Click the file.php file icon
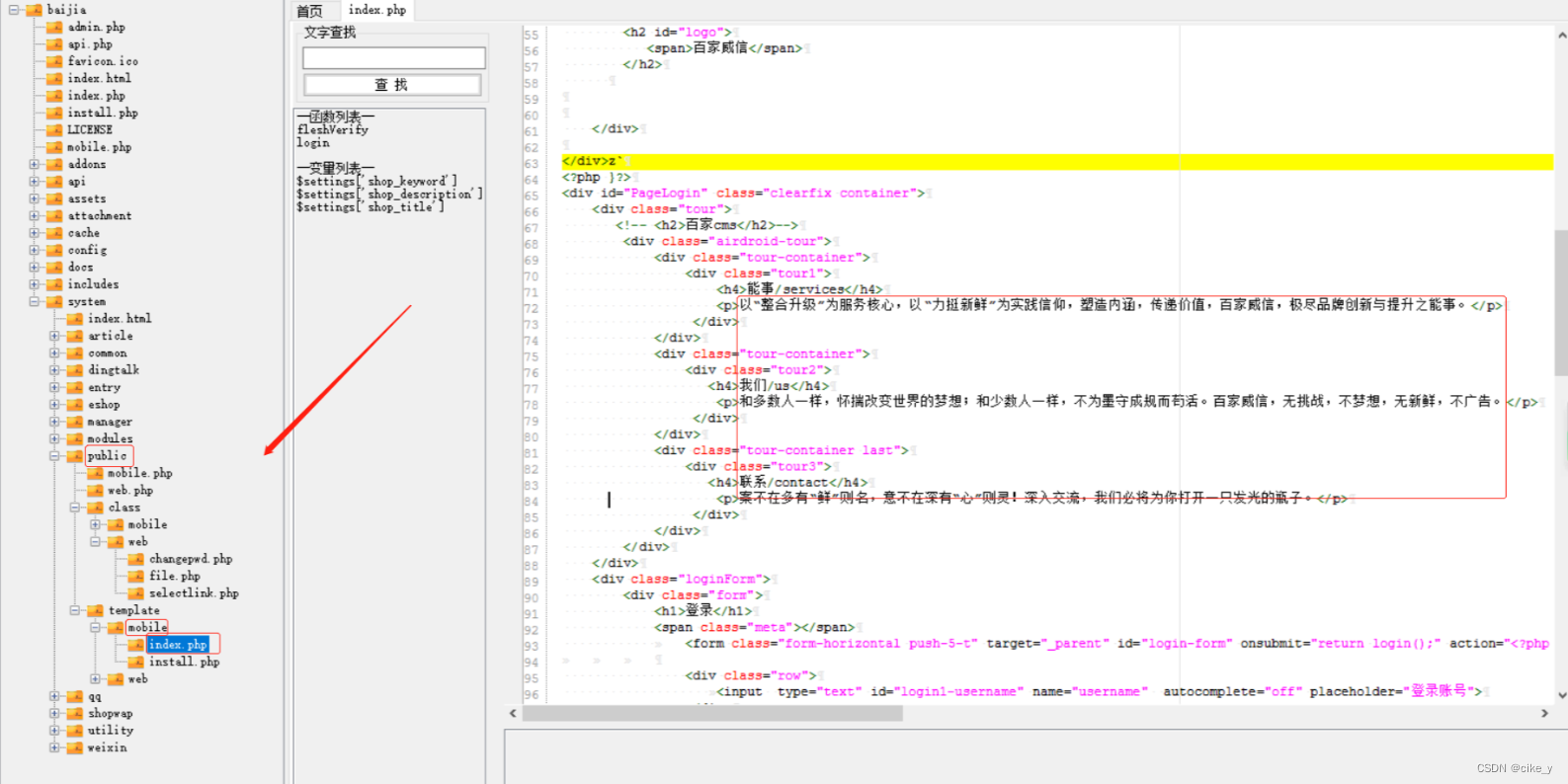 [135, 576]
